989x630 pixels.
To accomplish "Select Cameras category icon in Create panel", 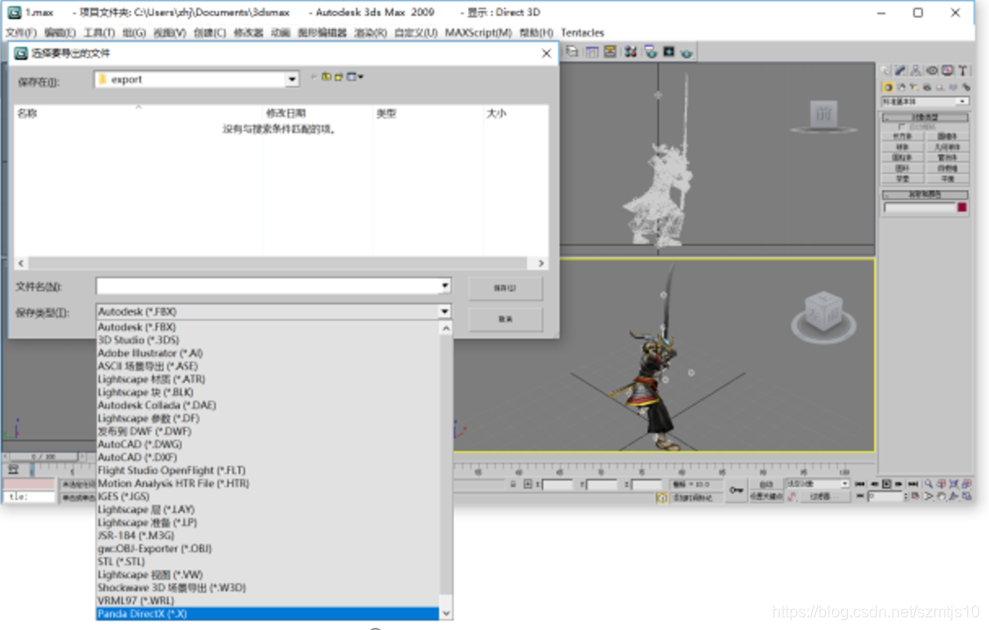I will 927,87.
